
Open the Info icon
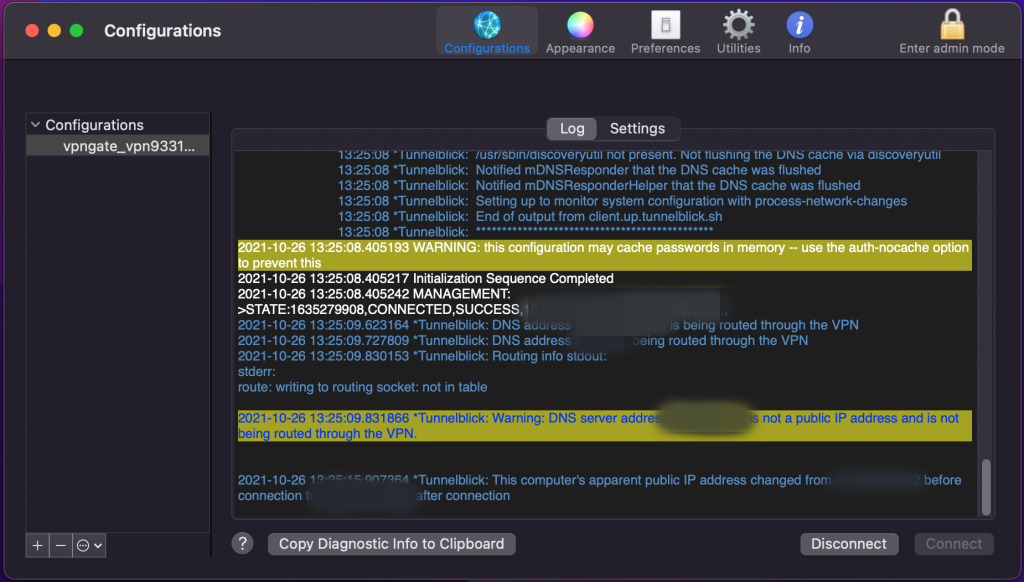point(799,31)
